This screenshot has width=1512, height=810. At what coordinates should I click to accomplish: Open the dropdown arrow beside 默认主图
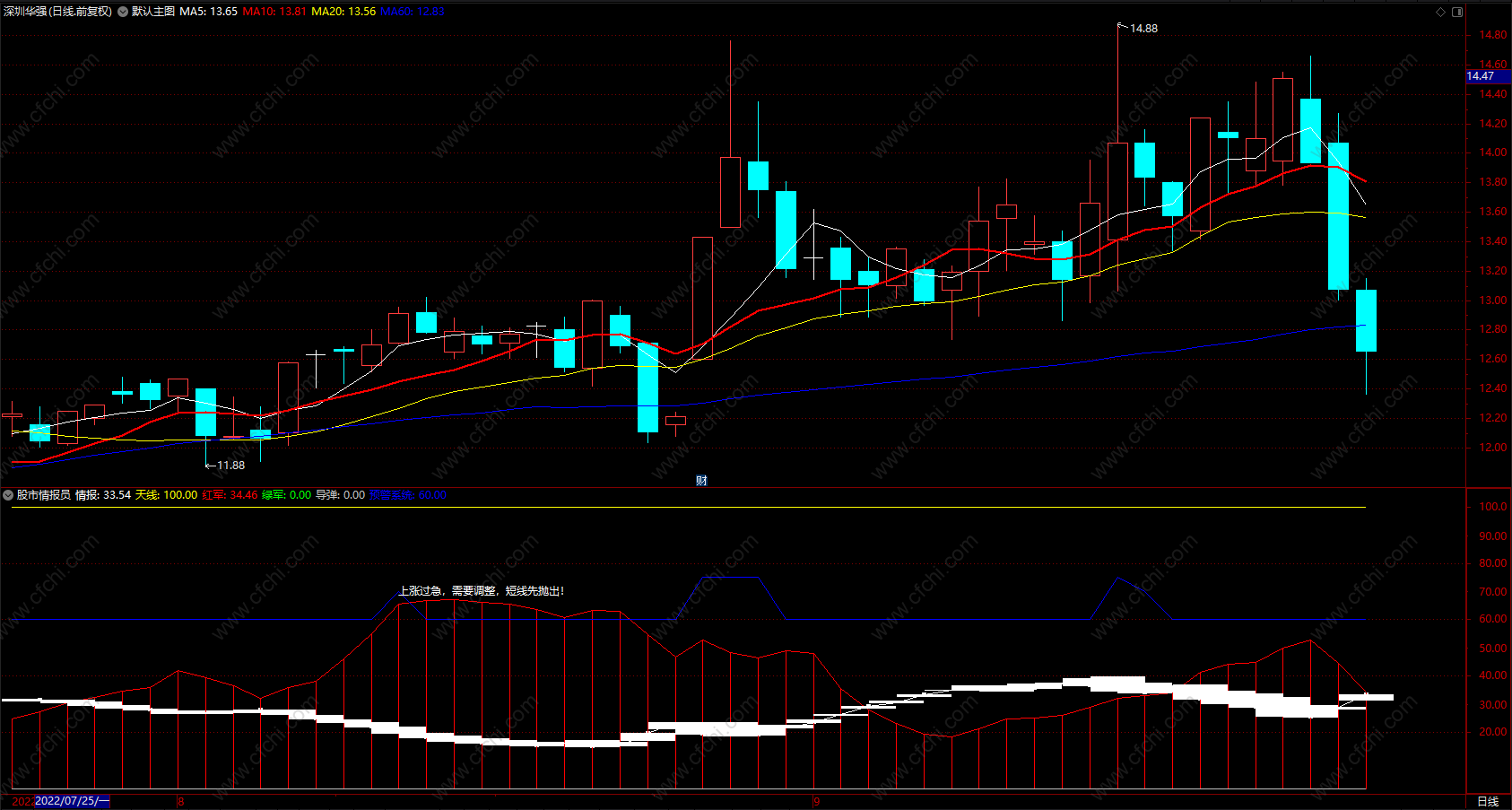[x=123, y=12]
